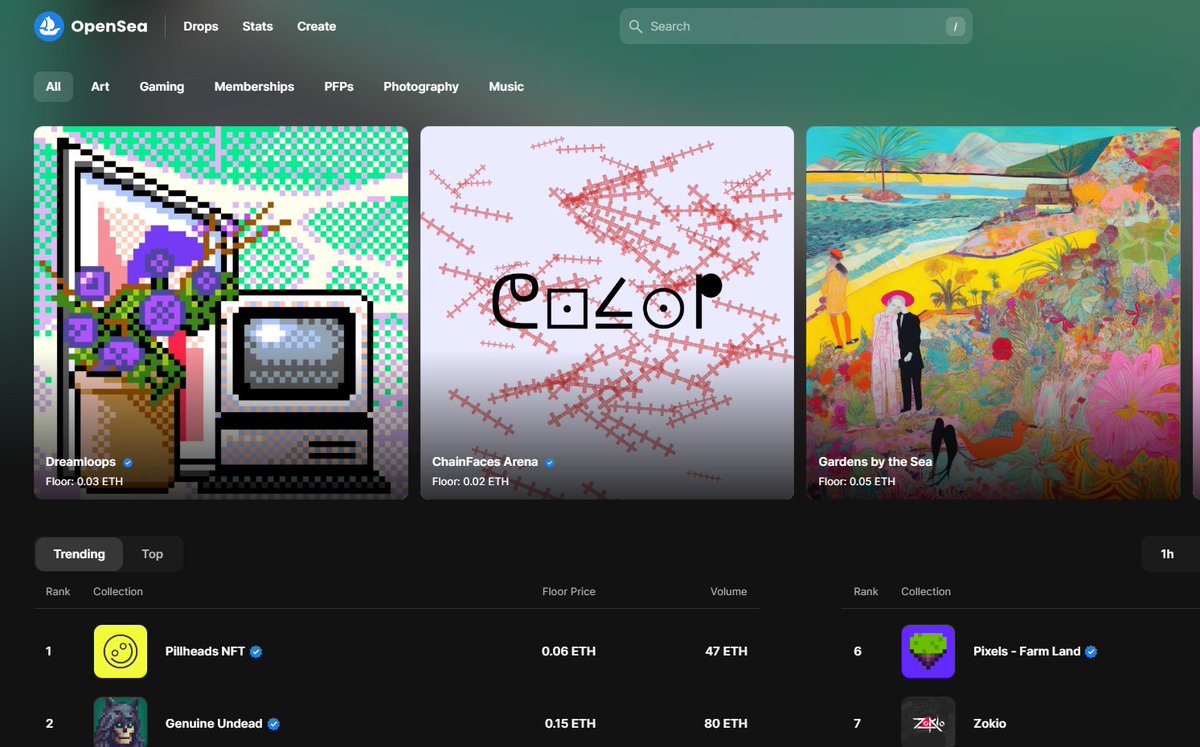Click the Volume column header
Image resolution: width=1200 pixels, height=747 pixels.
[x=729, y=592]
